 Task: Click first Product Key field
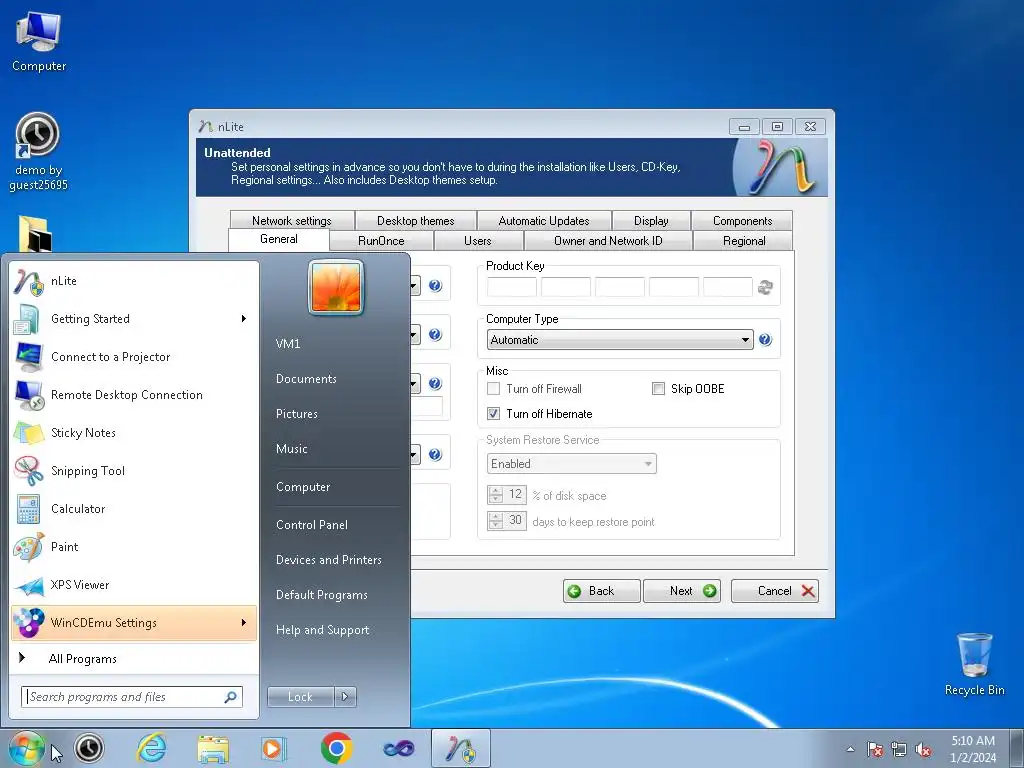coord(511,287)
